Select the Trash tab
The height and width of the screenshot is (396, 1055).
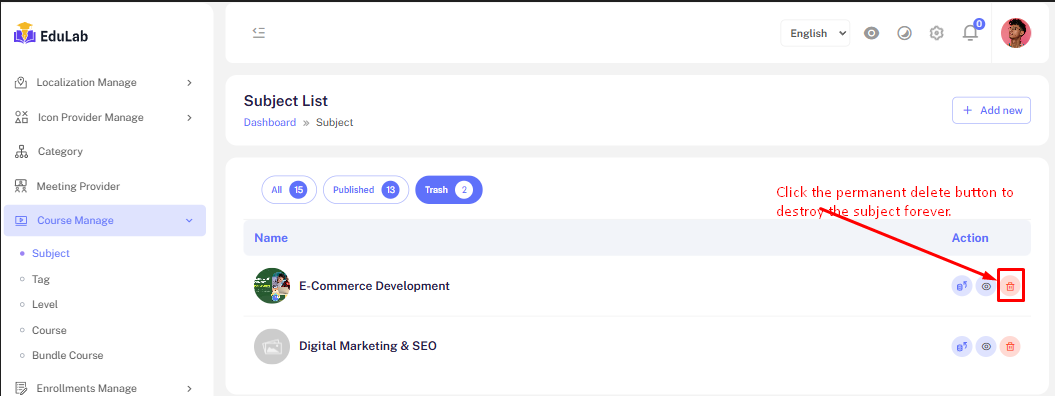pos(449,190)
